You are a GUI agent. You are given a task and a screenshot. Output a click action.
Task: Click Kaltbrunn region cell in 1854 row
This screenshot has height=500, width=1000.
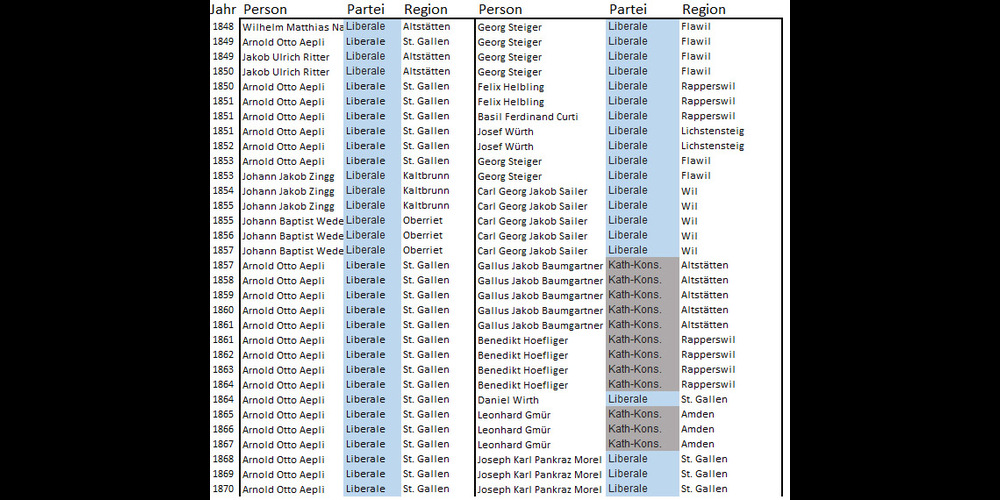click(x=425, y=190)
